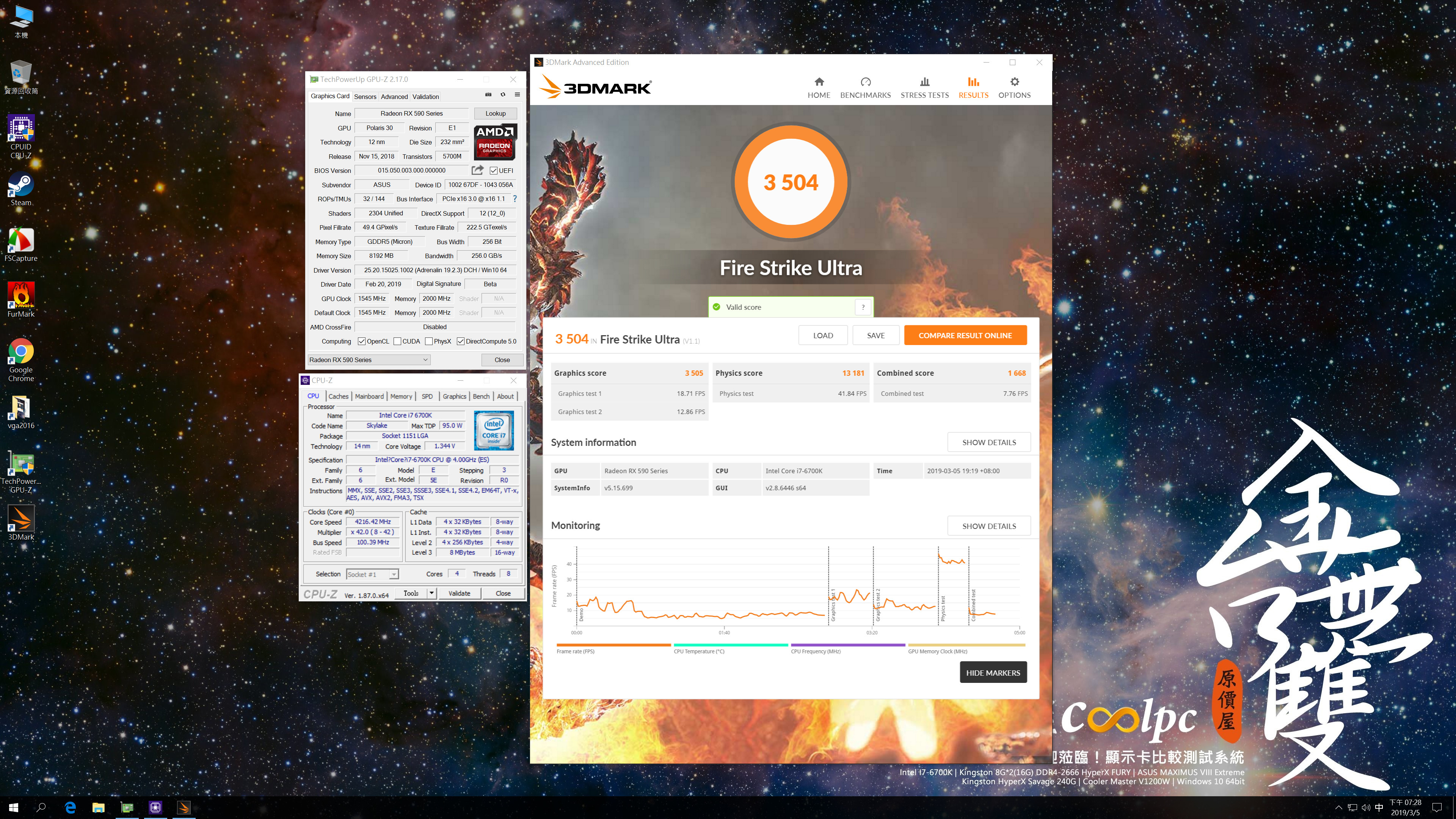Switch to GPU-Z Validation tab
The width and height of the screenshot is (1456, 819).
click(x=425, y=97)
